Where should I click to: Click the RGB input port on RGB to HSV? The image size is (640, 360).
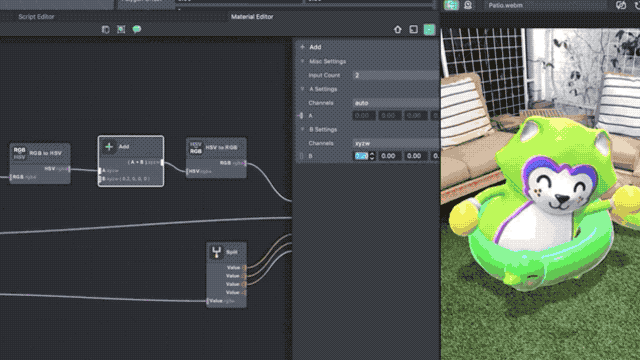tap(11, 177)
